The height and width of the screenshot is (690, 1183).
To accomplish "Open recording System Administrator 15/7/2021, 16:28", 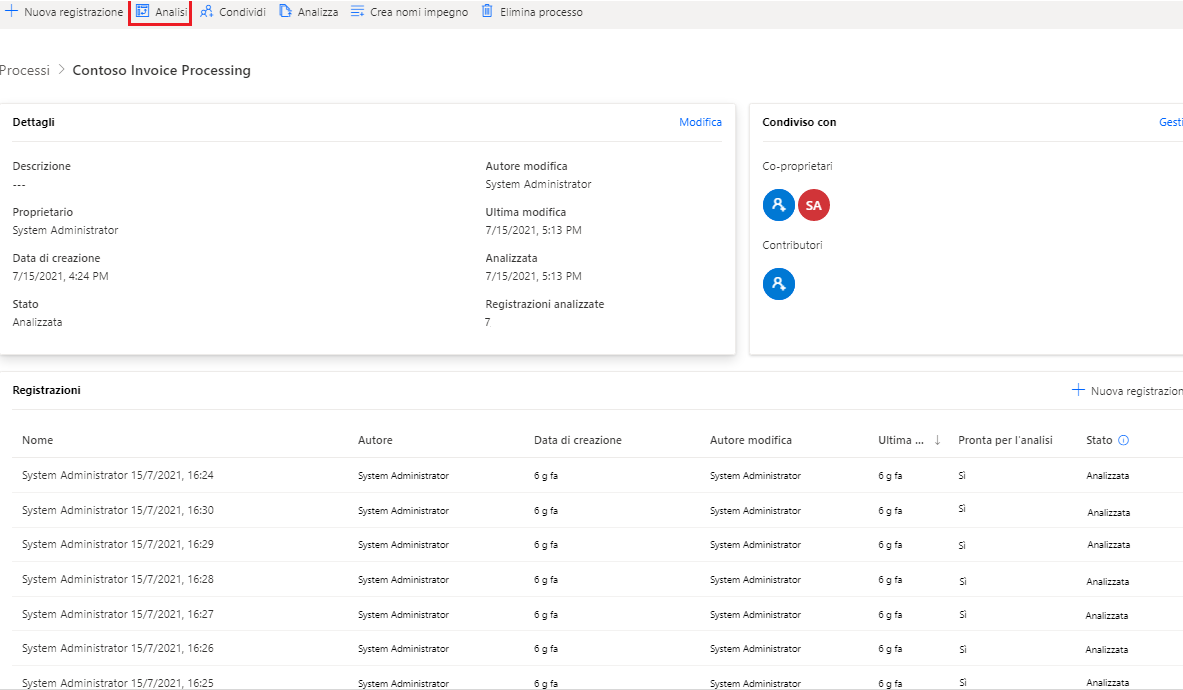I will click(118, 579).
